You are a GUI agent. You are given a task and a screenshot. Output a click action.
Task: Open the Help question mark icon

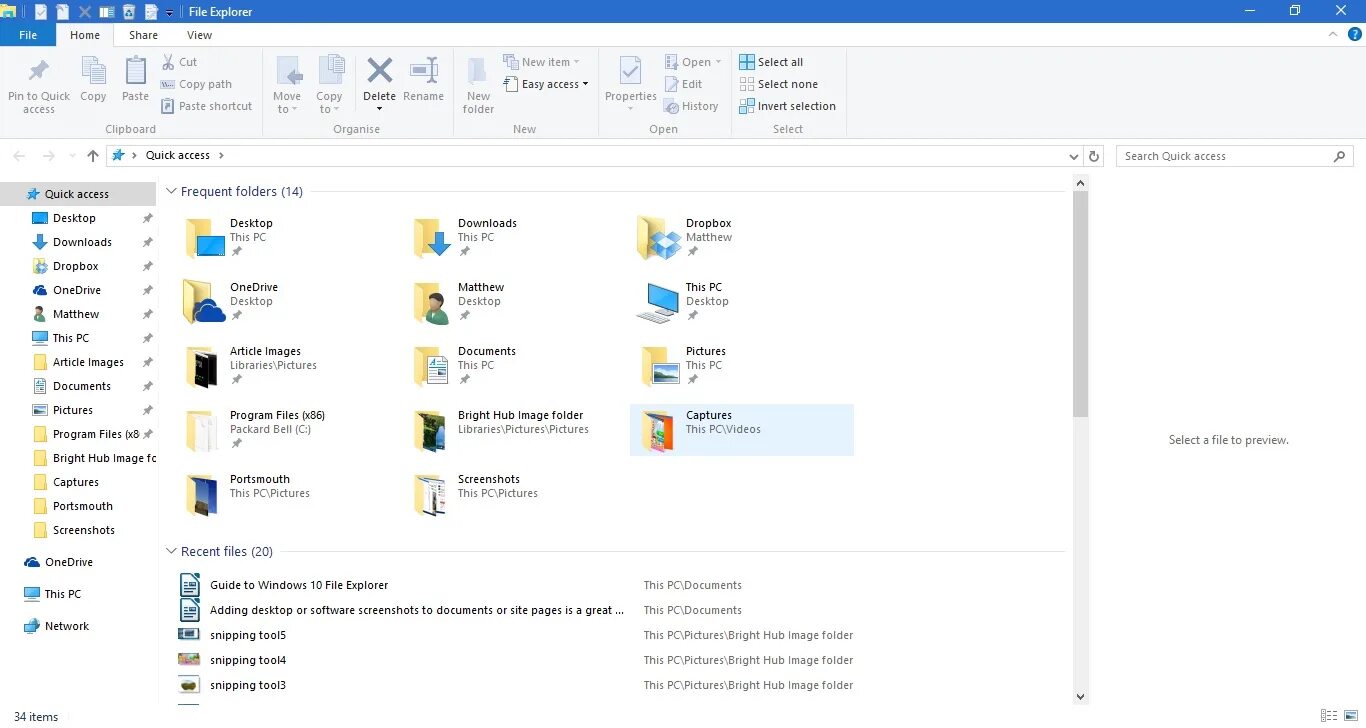point(1355,34)
